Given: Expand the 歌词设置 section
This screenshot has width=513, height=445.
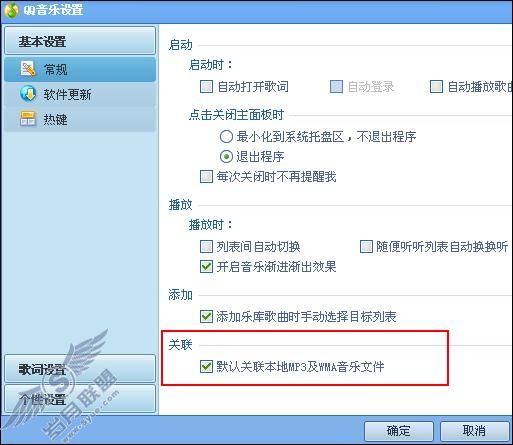Looking at the screenshot, I should pos(80,369).
